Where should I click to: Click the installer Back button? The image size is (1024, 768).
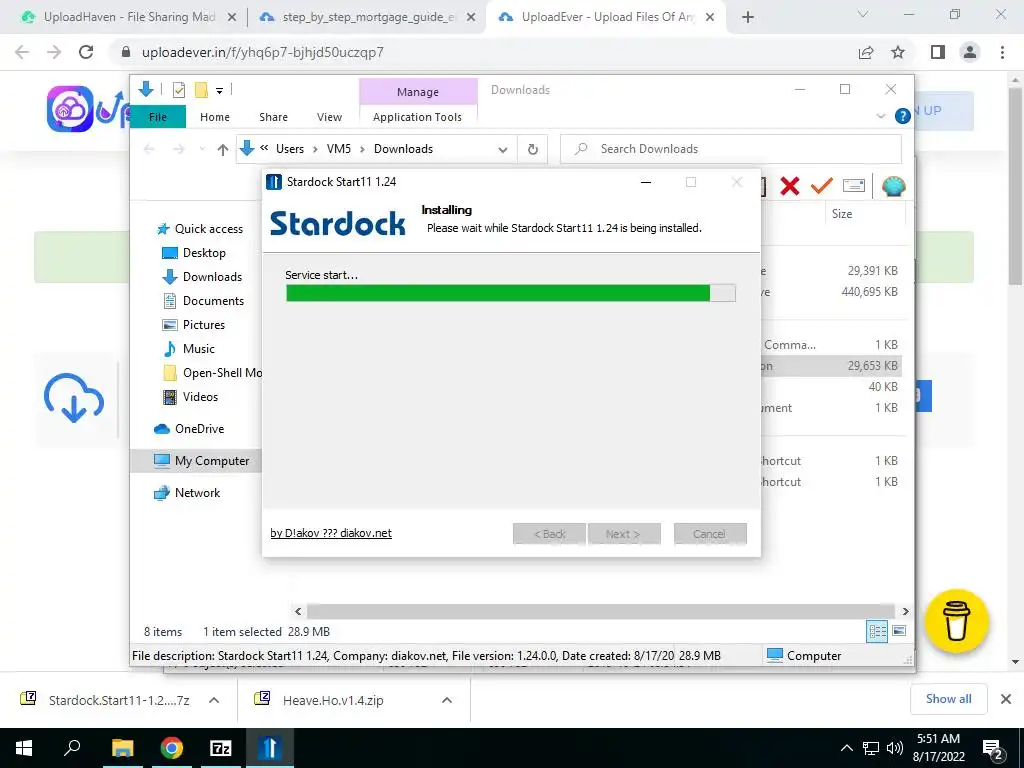click(x=549, y=534)
